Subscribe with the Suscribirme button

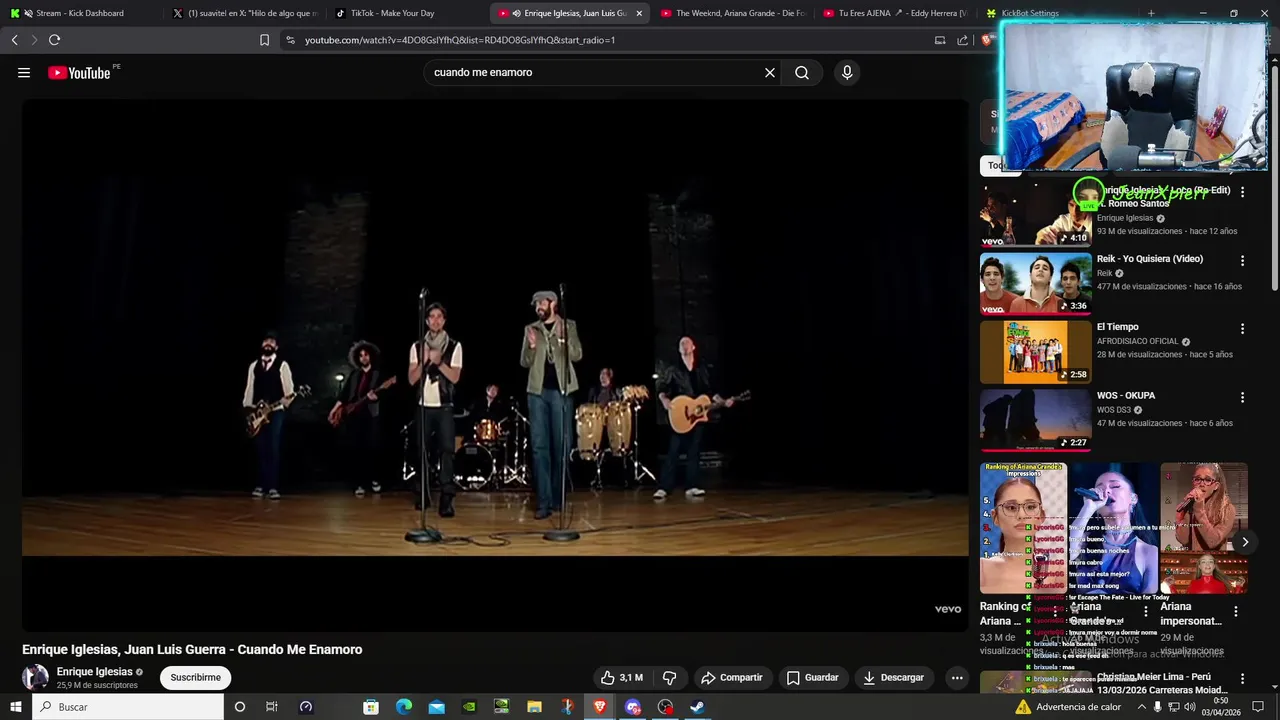195,678
